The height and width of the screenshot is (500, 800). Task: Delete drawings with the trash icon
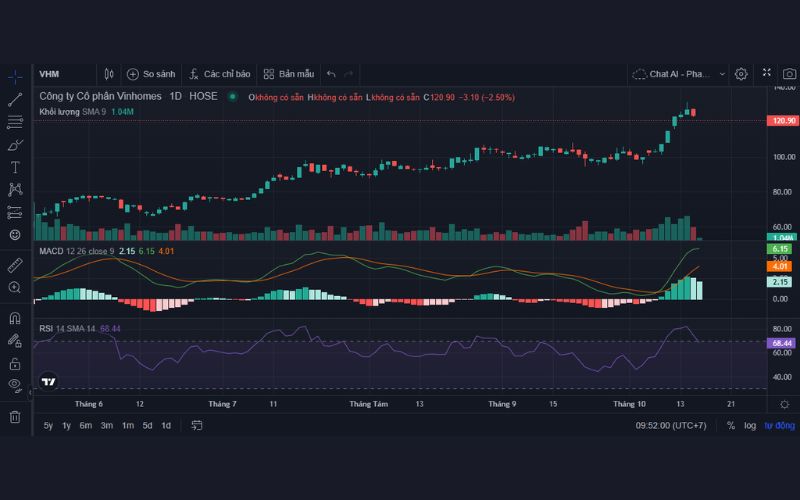point(15,417)
